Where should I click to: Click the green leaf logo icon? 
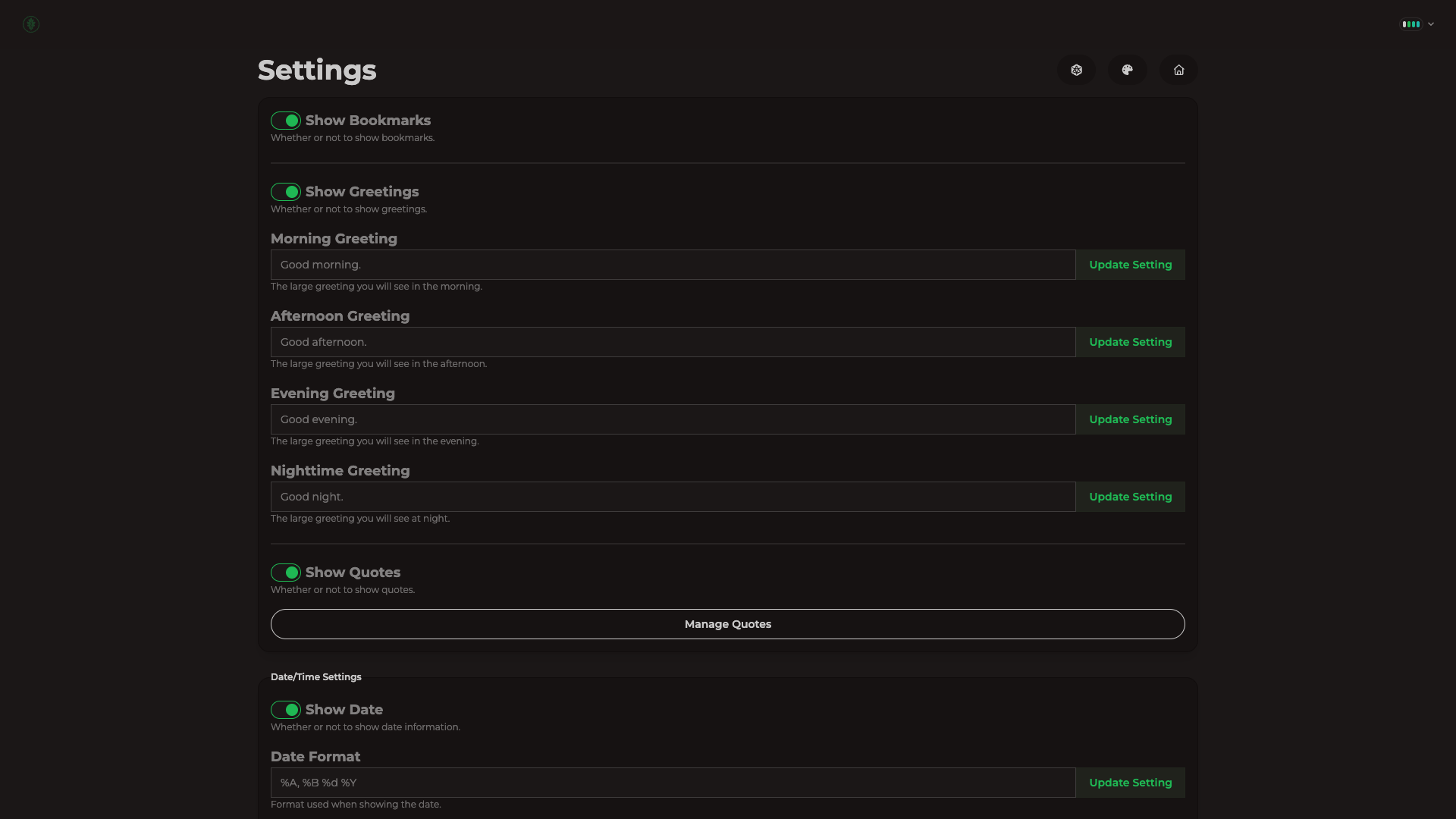(x=31, y=24)
